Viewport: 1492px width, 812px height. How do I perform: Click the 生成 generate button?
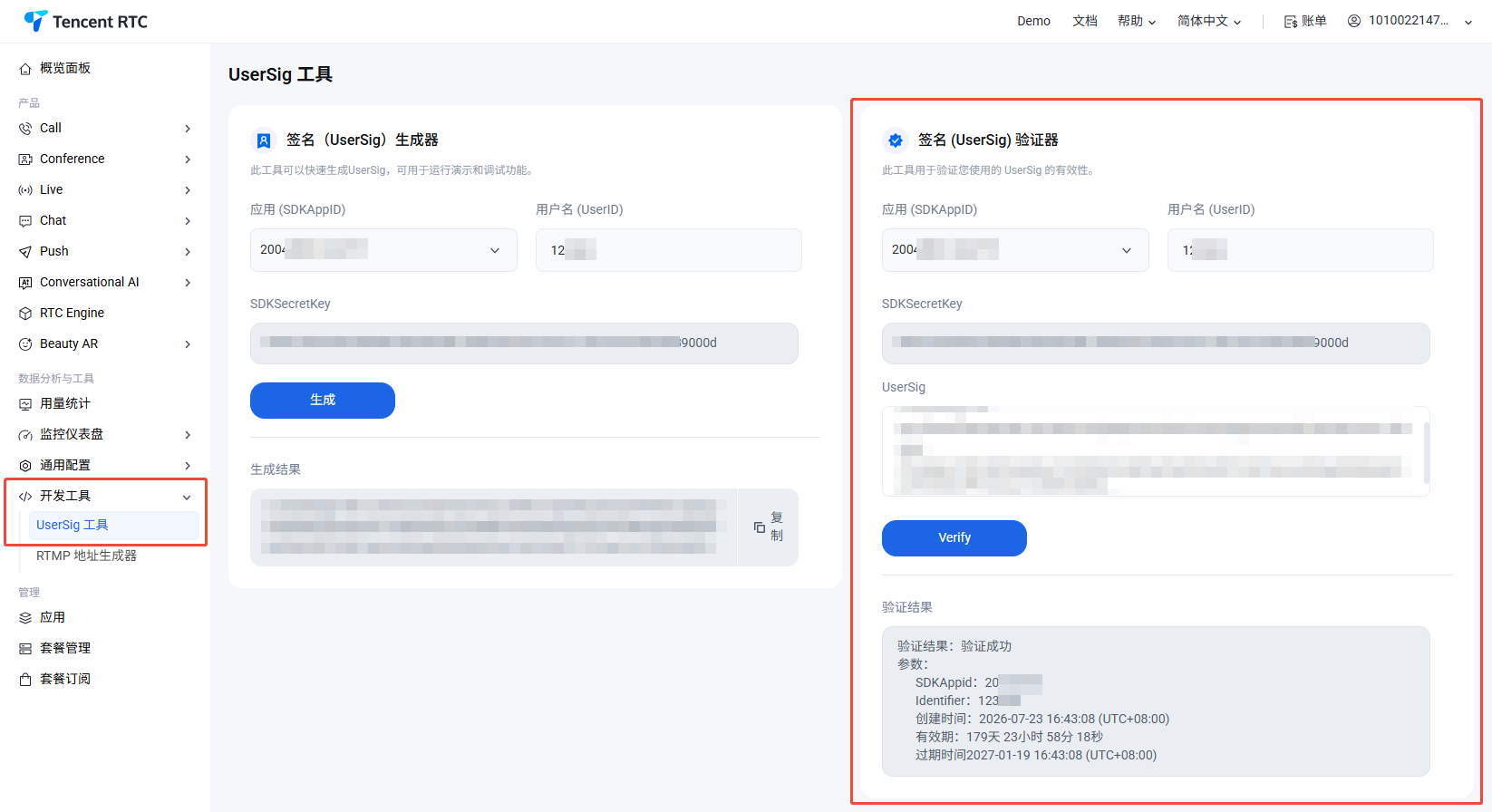tap(323, 401)
